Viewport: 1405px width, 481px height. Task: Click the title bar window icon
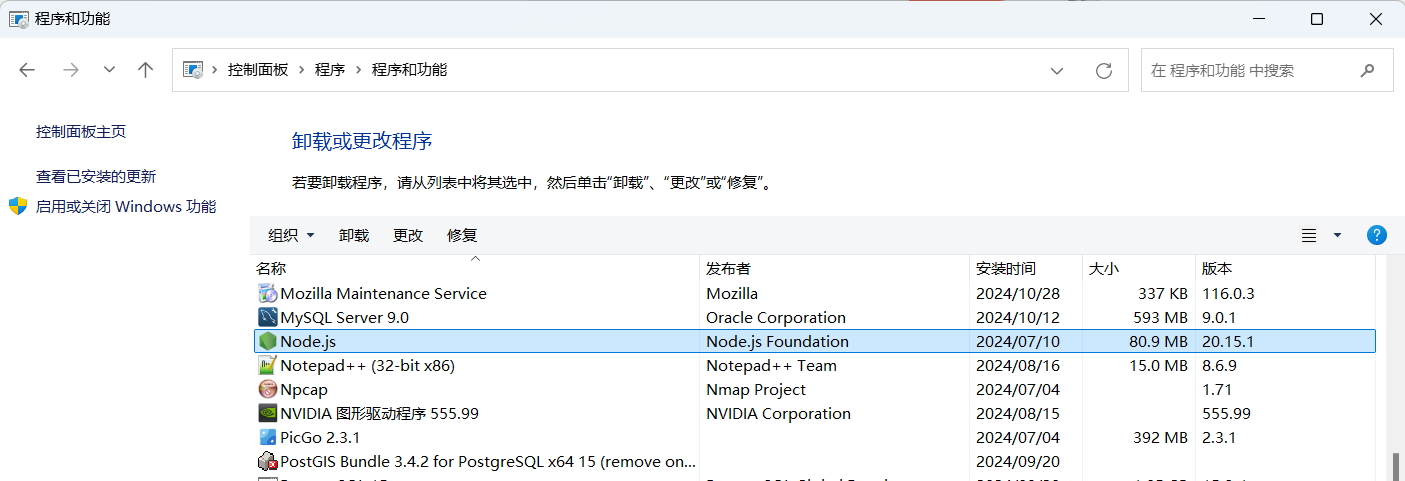(x=18, y=19)
